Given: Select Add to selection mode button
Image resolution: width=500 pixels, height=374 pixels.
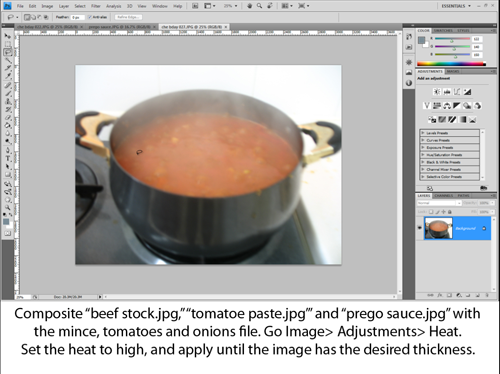Looking at the screenshot, I should (x=33, y=17).
